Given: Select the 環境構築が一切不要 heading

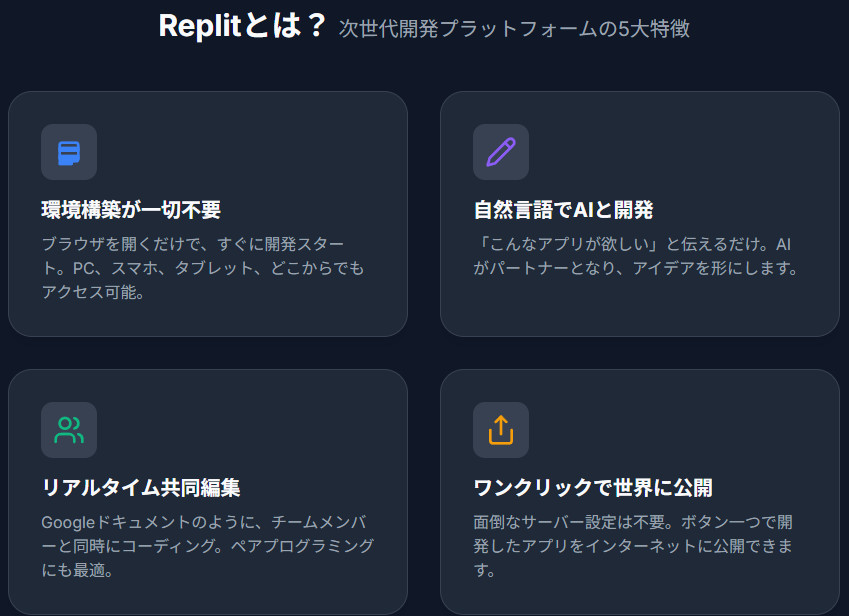Looking at the screenshot, I should (x=131, y=210).
